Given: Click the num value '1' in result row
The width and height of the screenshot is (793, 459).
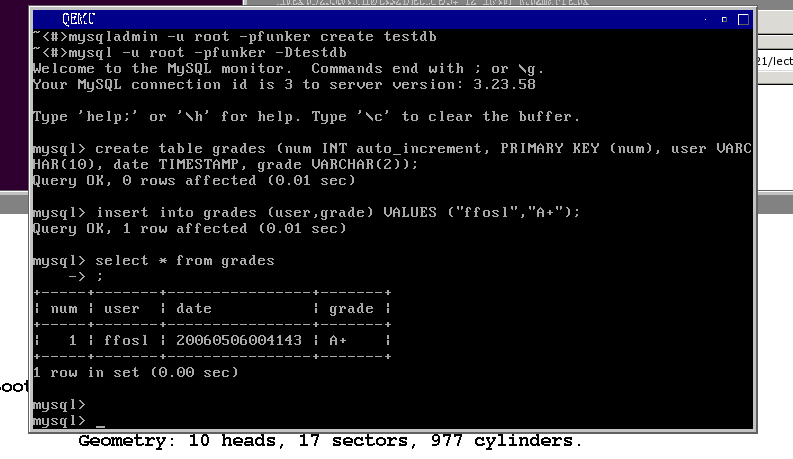Looking at the screenshot, I should pyautogui.click(x=73, y=341).
